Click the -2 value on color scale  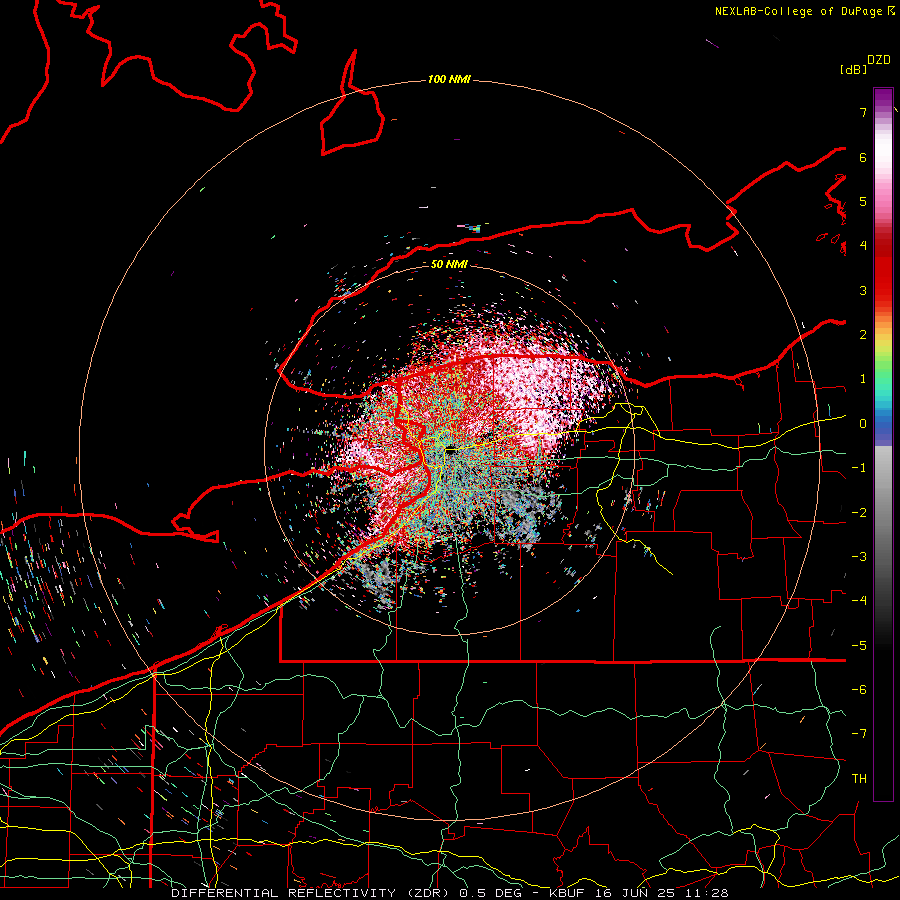point(859,513)
